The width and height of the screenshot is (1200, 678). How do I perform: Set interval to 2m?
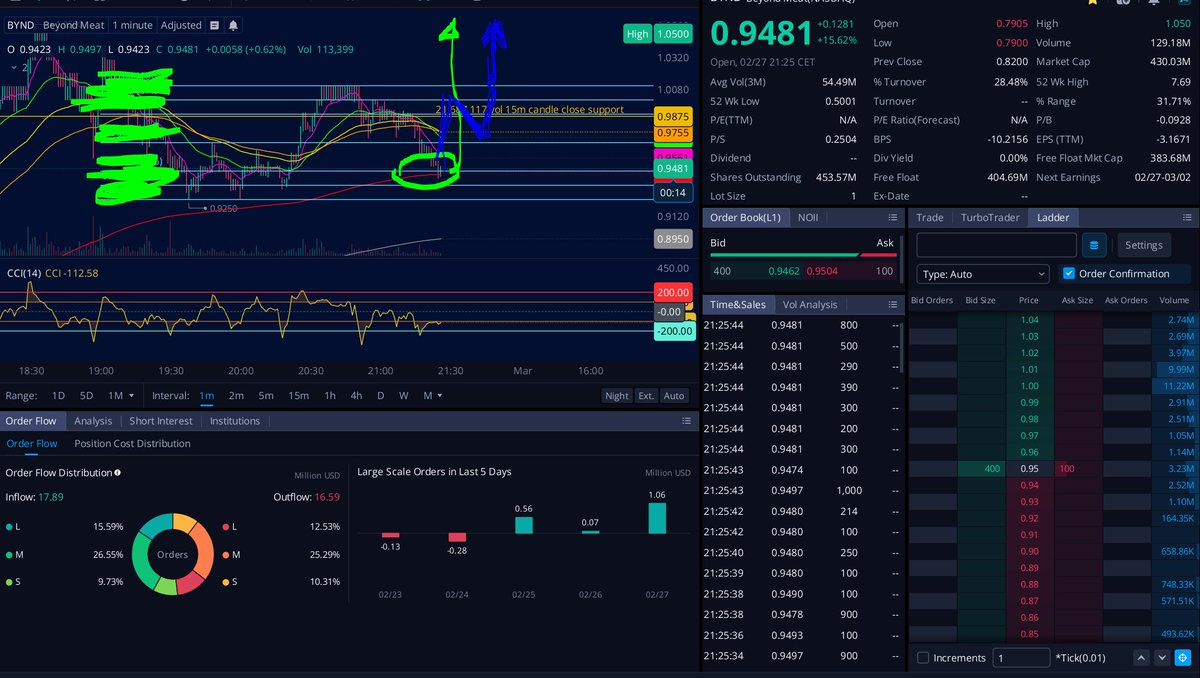point(236,395)
